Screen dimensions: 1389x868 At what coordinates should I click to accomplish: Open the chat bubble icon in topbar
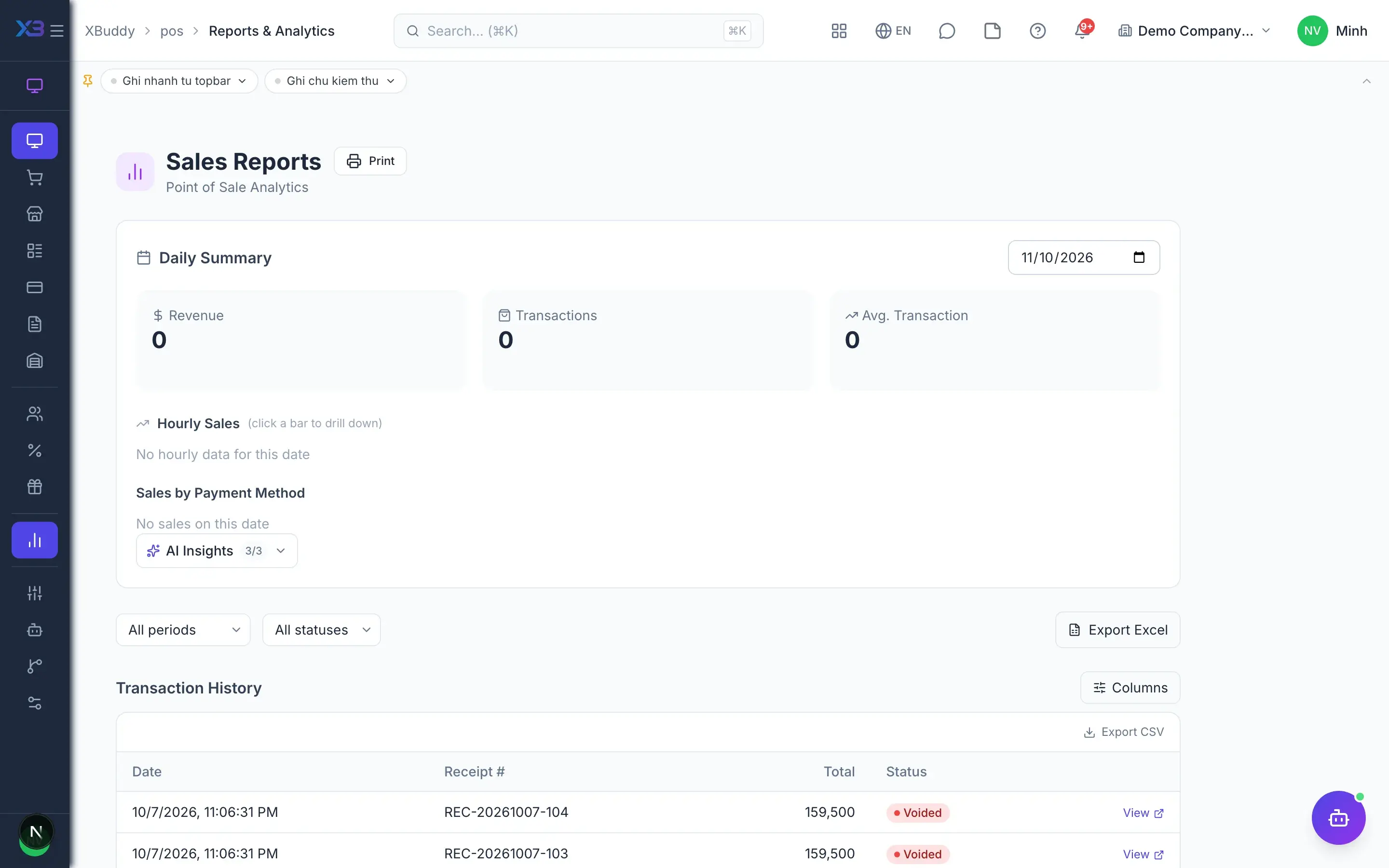[946, 31]
